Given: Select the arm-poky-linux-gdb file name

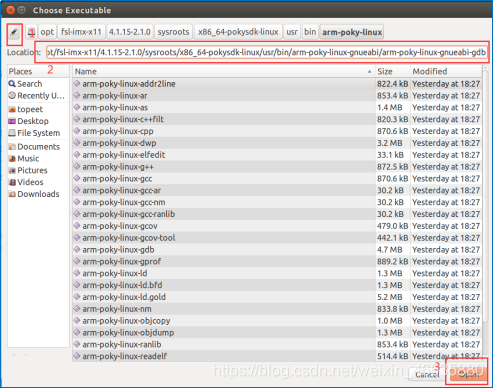Looking at the screenshot, I should point(118,250).
